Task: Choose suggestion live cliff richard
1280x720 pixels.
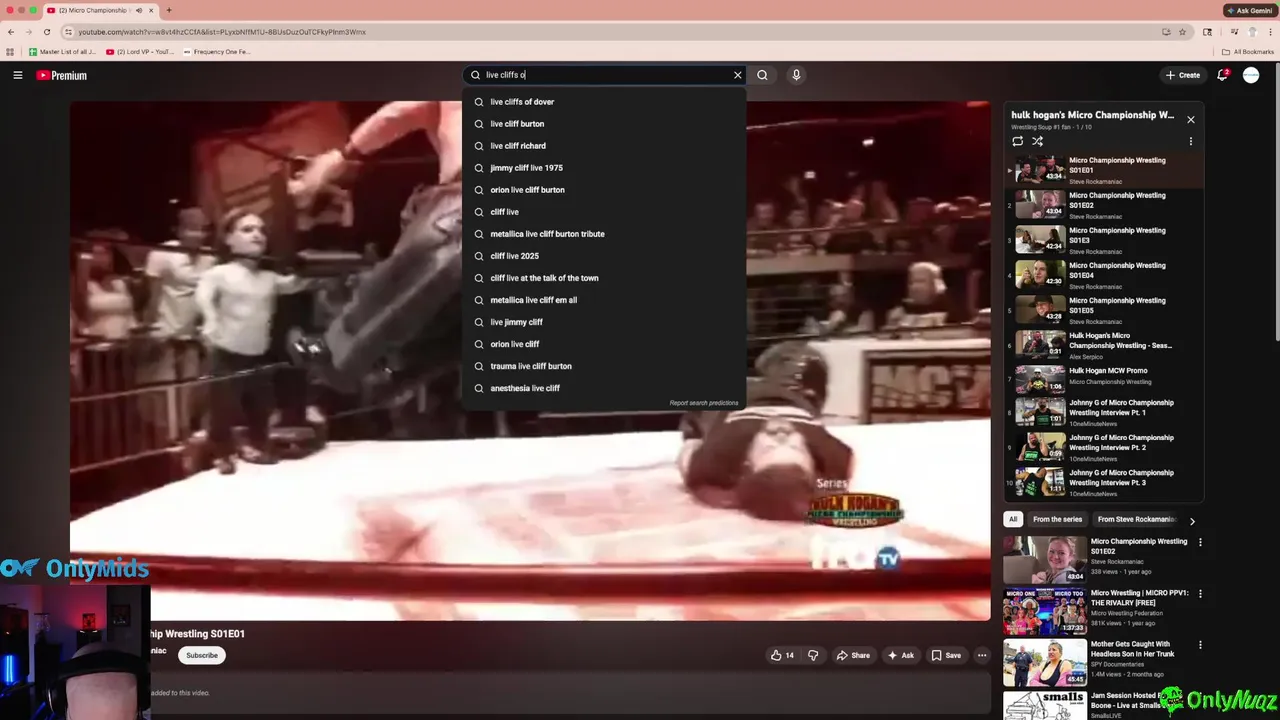Action: (x=604, y=146)
